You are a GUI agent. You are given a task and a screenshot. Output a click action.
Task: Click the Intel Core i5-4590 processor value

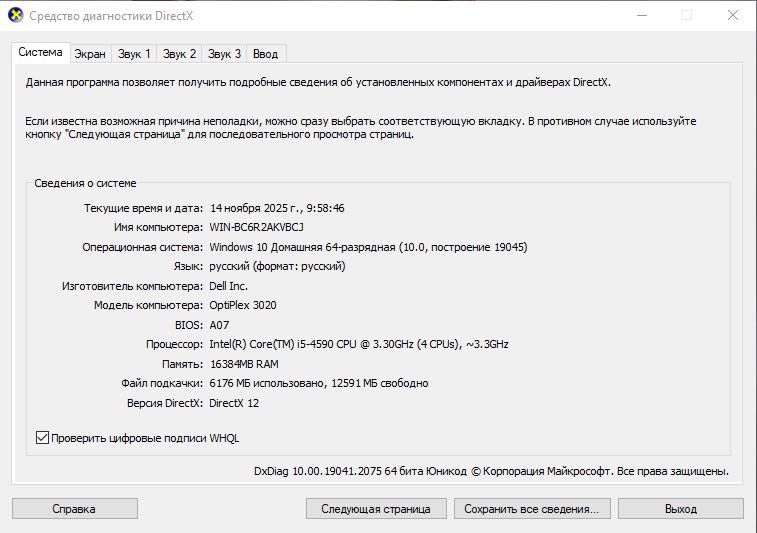tap(359, 344)
